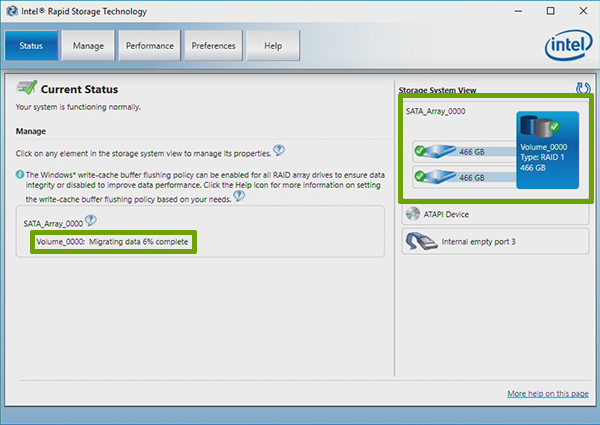
Task: Minimize the Intel Rapid Storage Technology window
Action: (518, 11)
